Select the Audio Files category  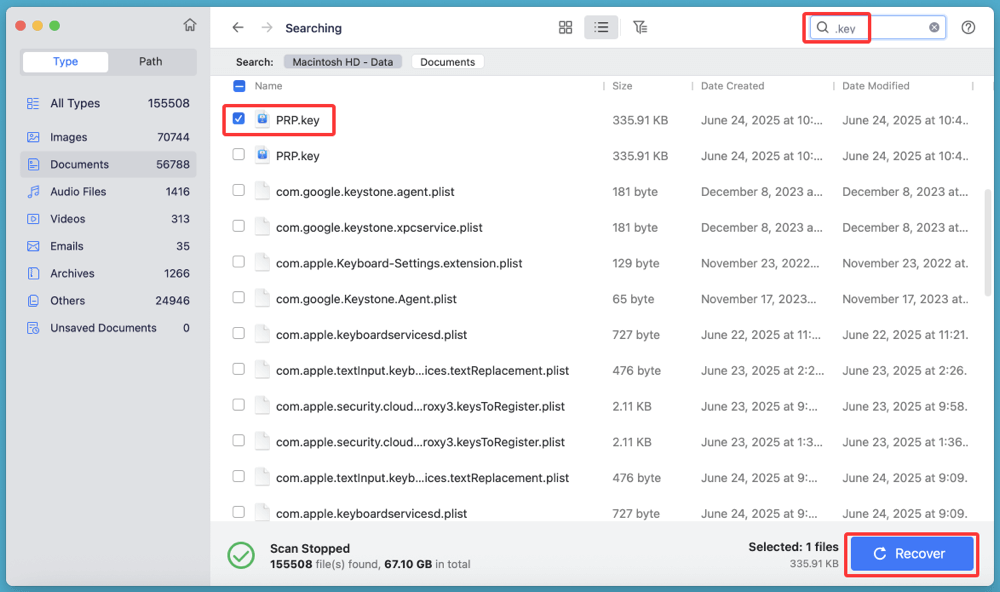74,191
